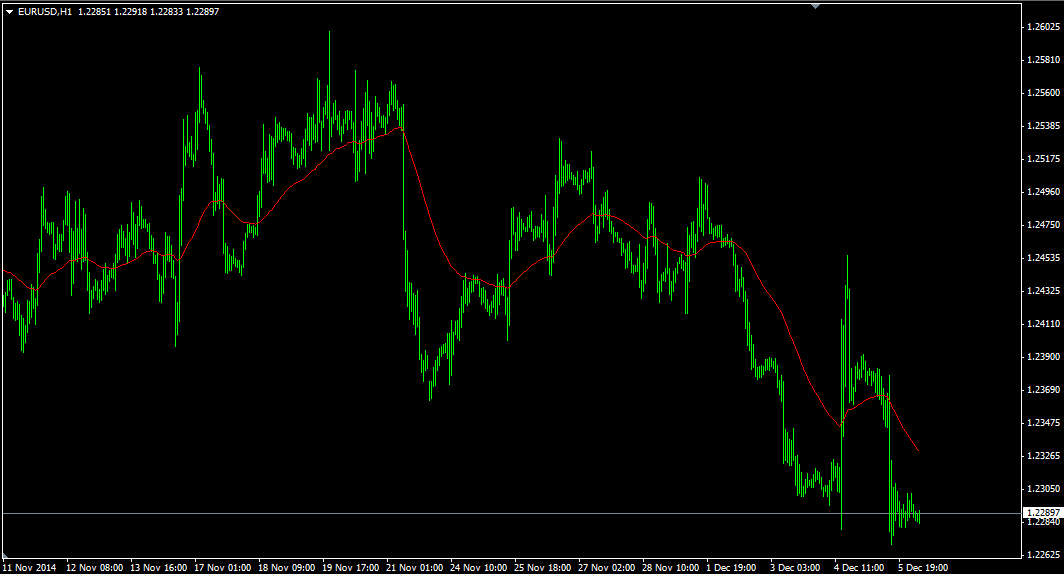Click the 1.24960 price scale label
The image size is (1064, 574).
[1044, 192]
